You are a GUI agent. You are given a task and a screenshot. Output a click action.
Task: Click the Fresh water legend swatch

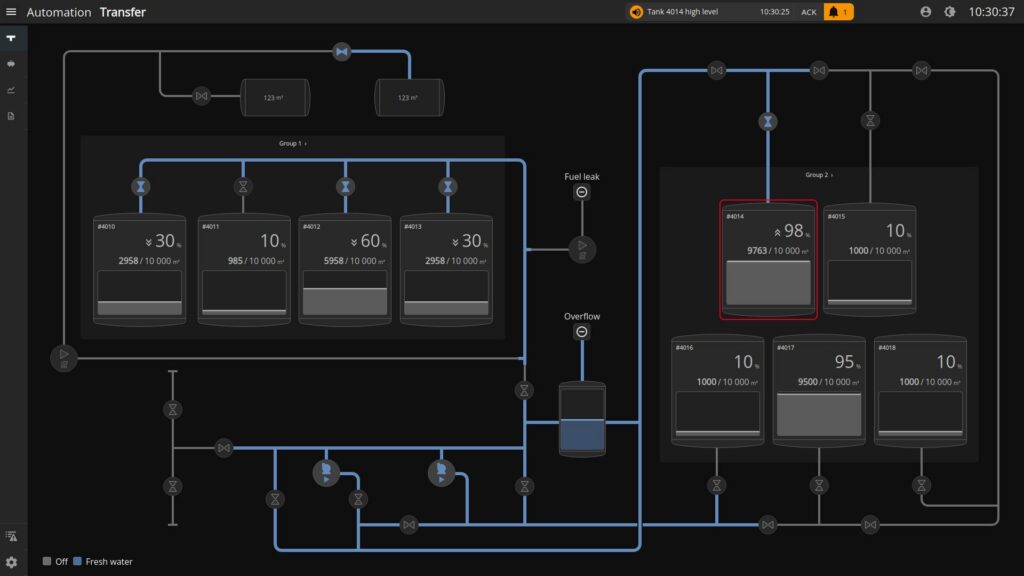(77, 561)
